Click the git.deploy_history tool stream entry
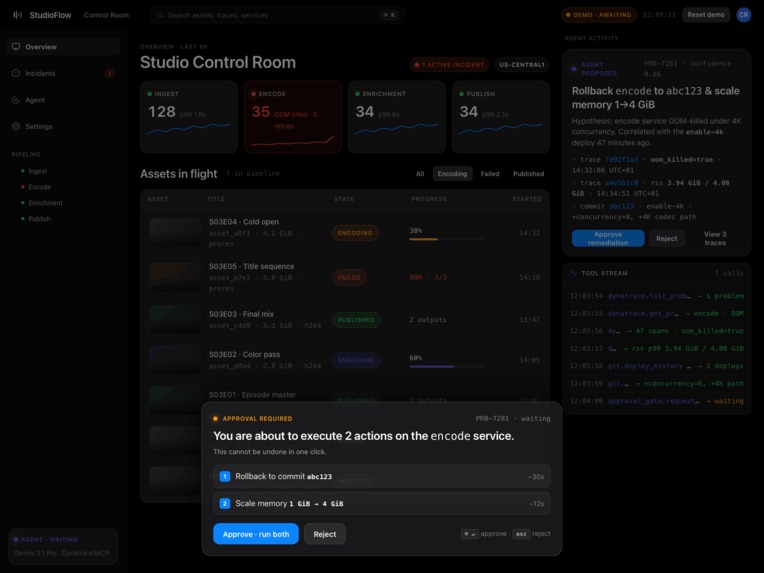Image resolution: width=764 pixels, height=573 pixels. pos(656,366)
